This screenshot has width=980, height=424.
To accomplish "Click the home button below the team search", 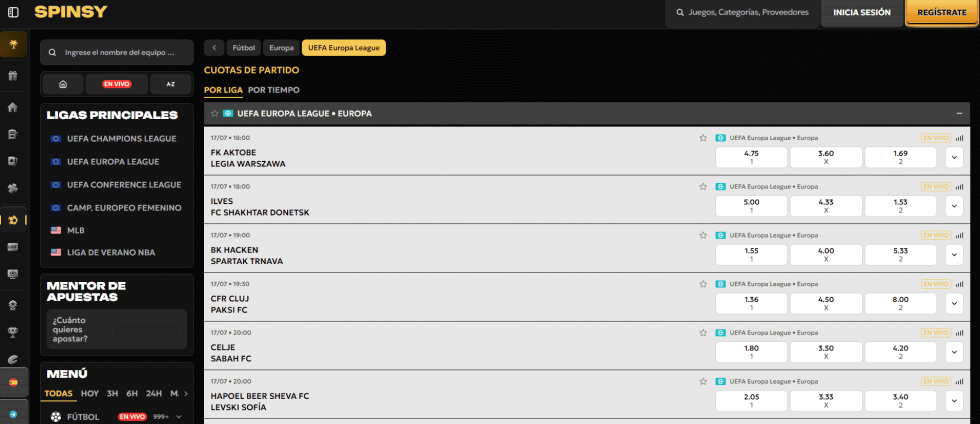I will tap(63, 84).
